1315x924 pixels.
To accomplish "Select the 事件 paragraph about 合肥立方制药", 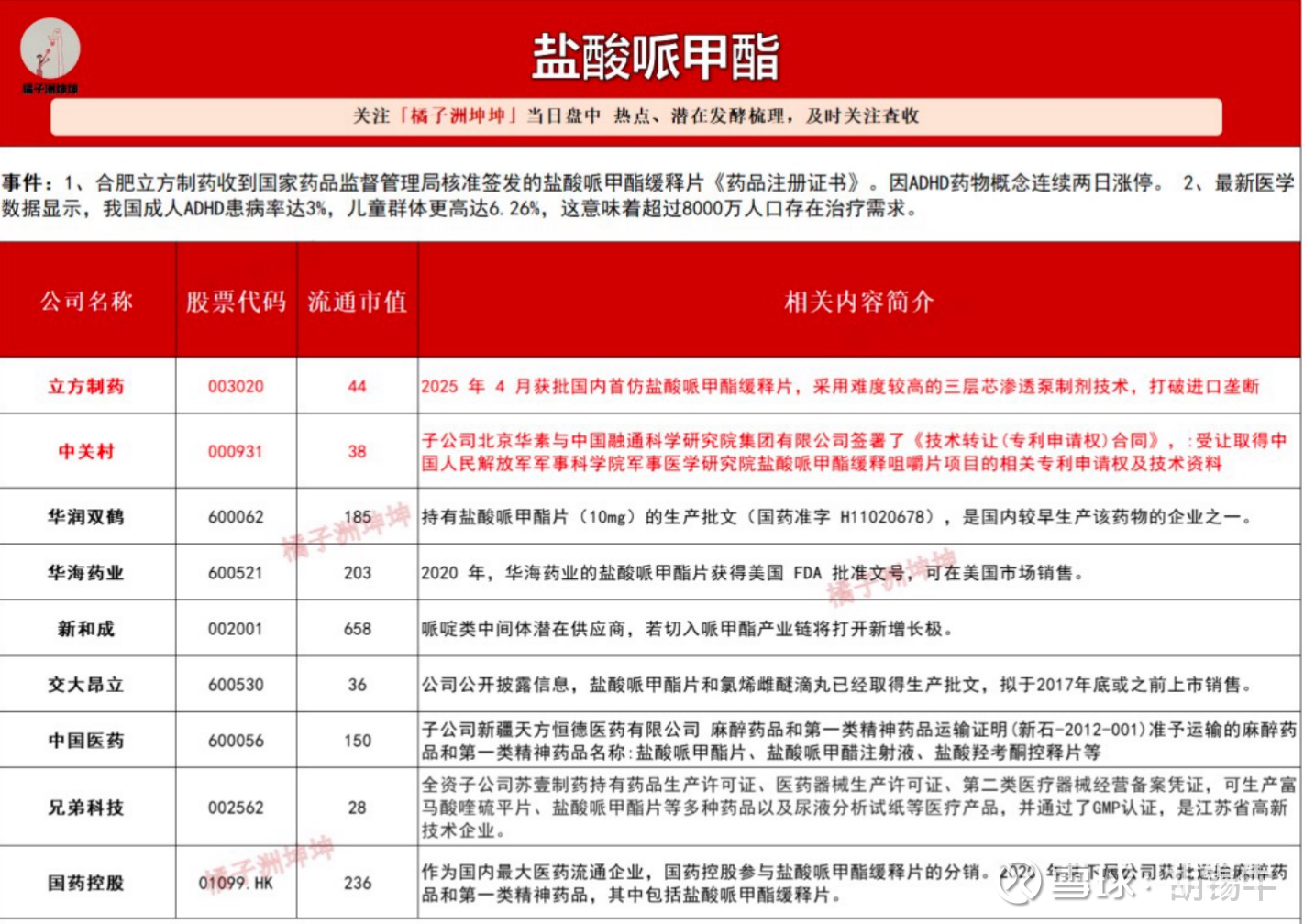I will coord(648,195).
